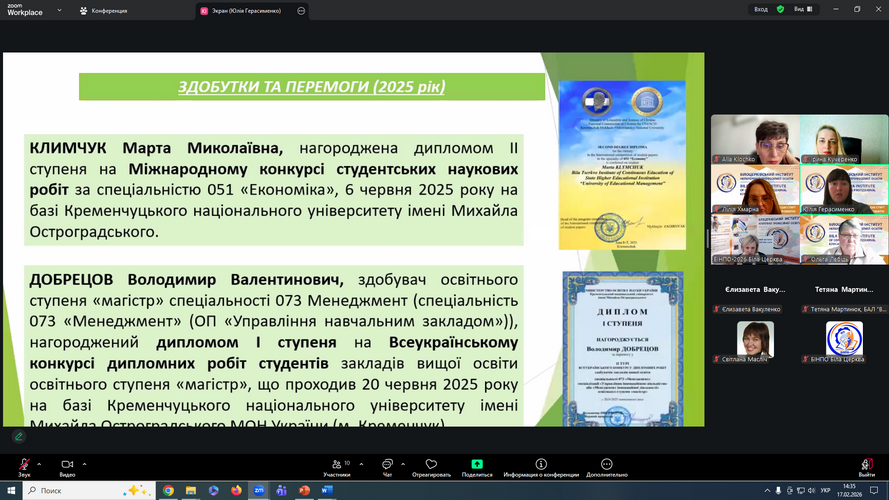Expand video options arrow next to Видео
This screenshot has width=889, height=500.
[x=85, y=464]
